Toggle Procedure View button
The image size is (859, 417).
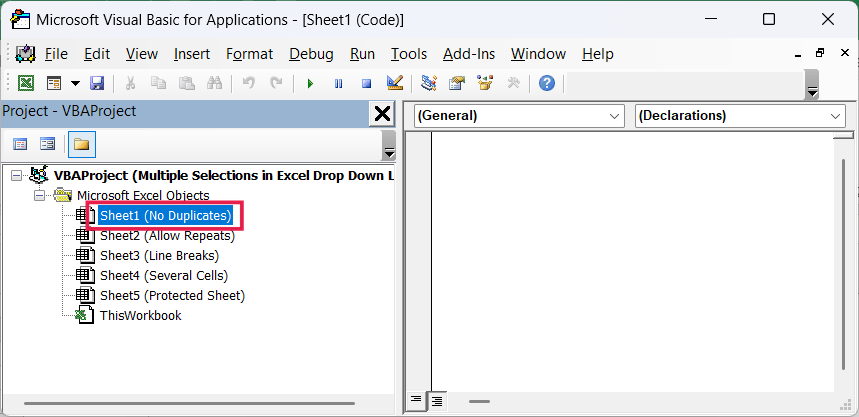(x=416, y=400)
